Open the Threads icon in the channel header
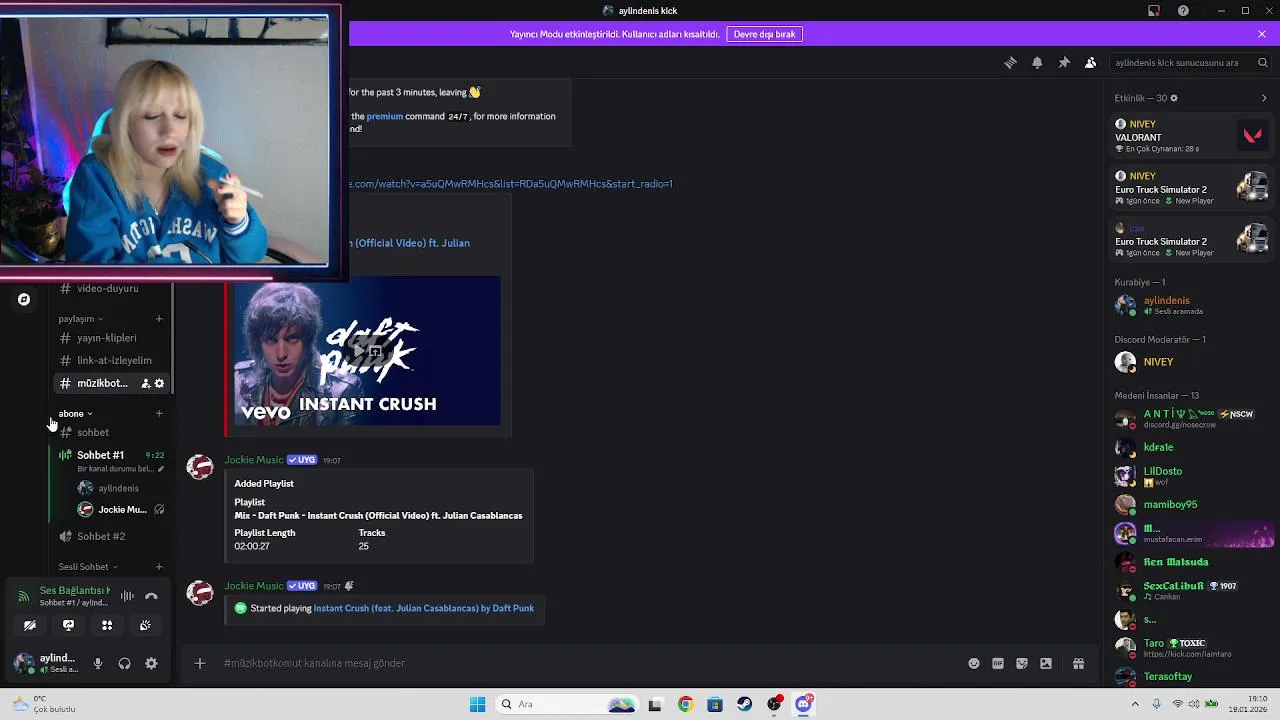Image resolution: width=1280 pixels, height=720 pixels. [1010, 62]
